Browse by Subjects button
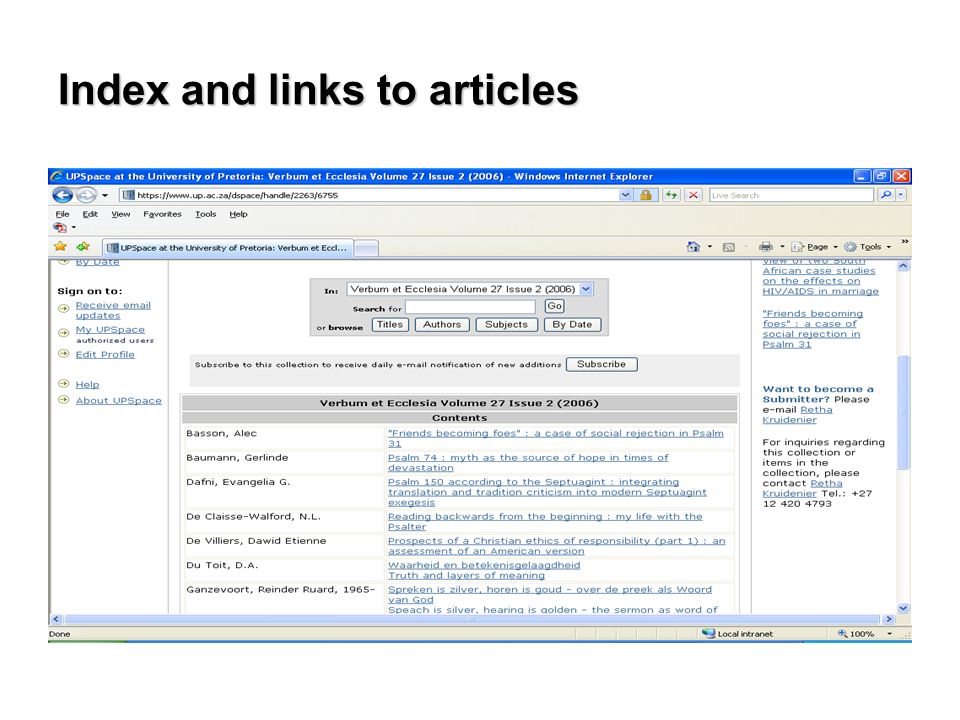The width and height of the screenshot is (960, 720). (506, 324)
